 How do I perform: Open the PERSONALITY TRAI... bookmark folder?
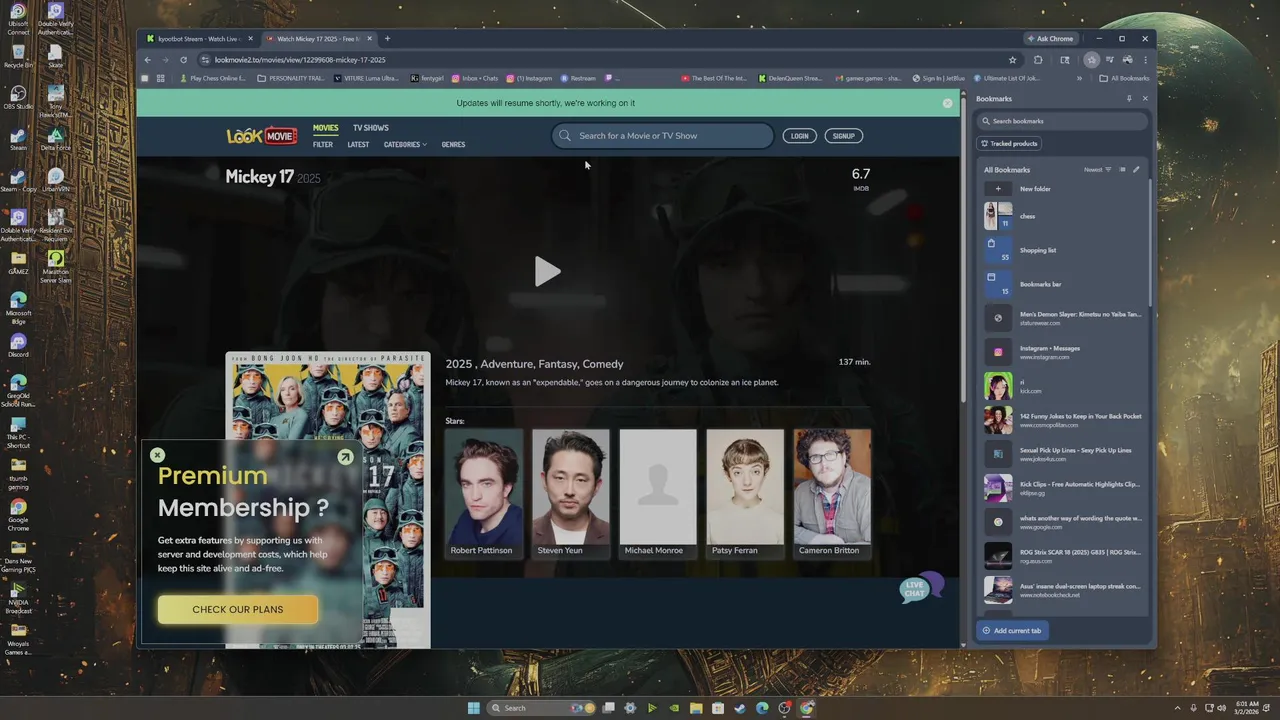292,78
